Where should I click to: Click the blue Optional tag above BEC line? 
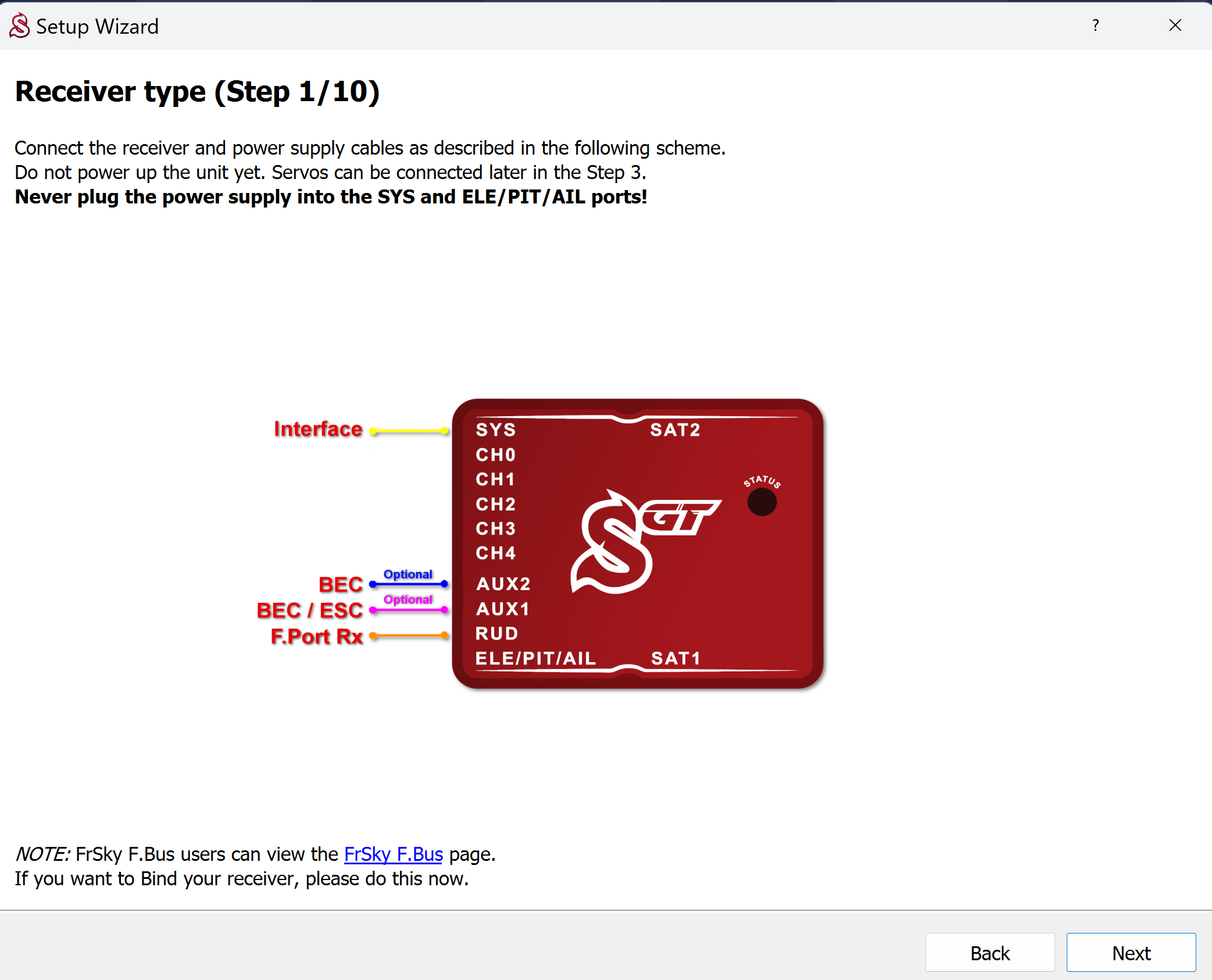point(407,574)
